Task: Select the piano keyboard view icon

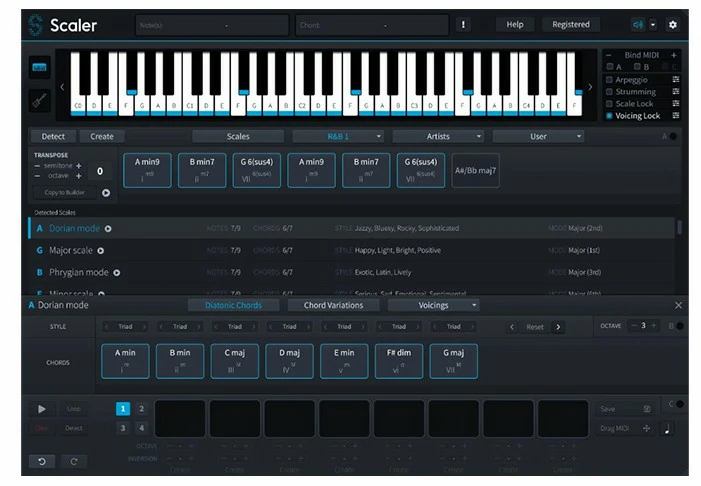Action: (39, 68)
